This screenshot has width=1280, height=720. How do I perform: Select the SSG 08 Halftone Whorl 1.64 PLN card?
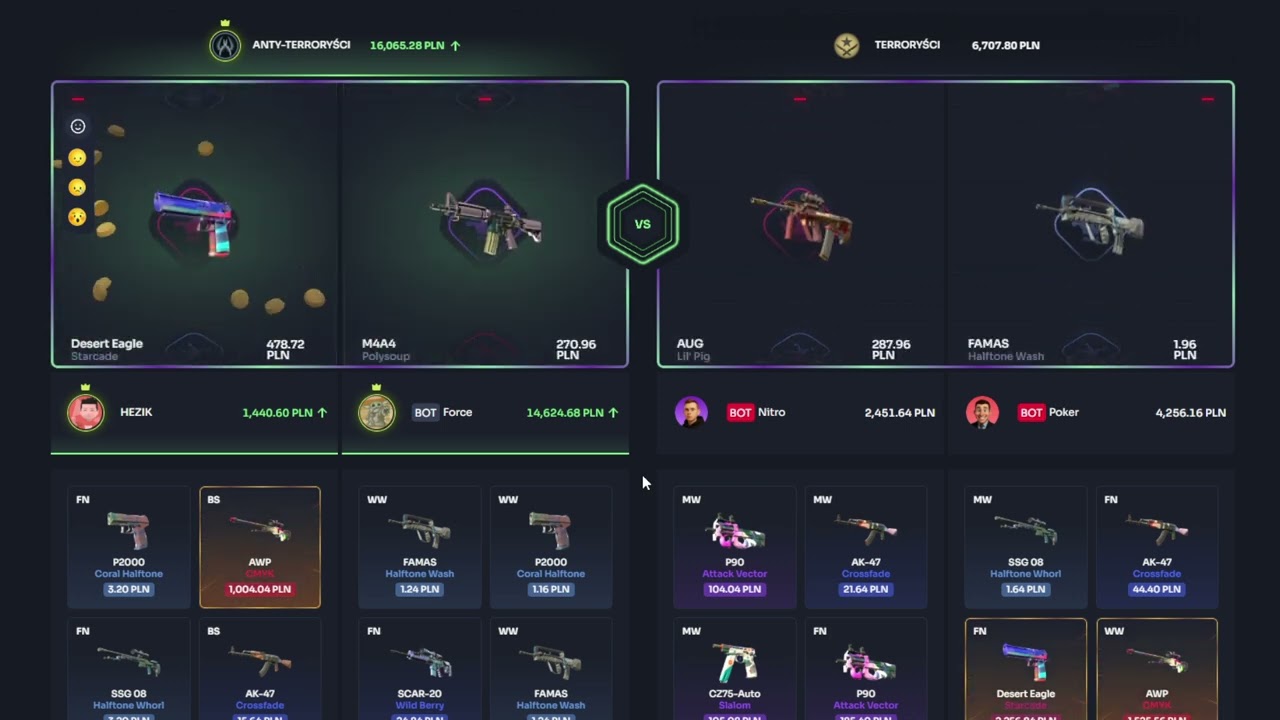pyautogui.click(x=1025, y=547)
